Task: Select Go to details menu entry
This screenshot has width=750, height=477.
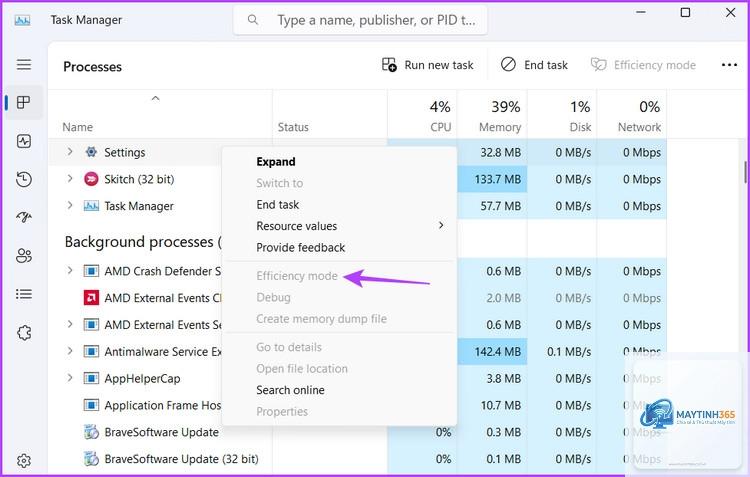Action: [x=289, y=347]
